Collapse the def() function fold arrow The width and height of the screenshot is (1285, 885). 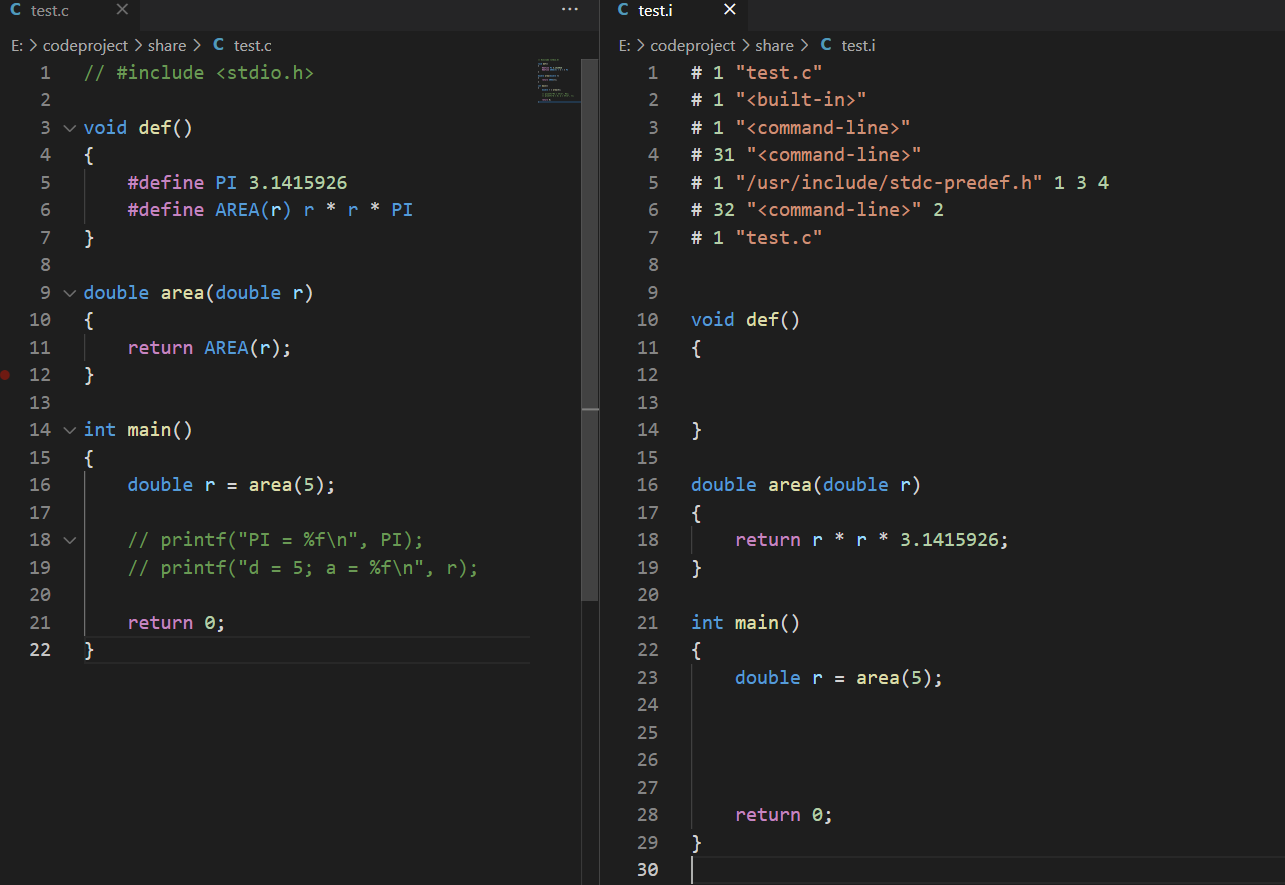click(x=69, y=128)
